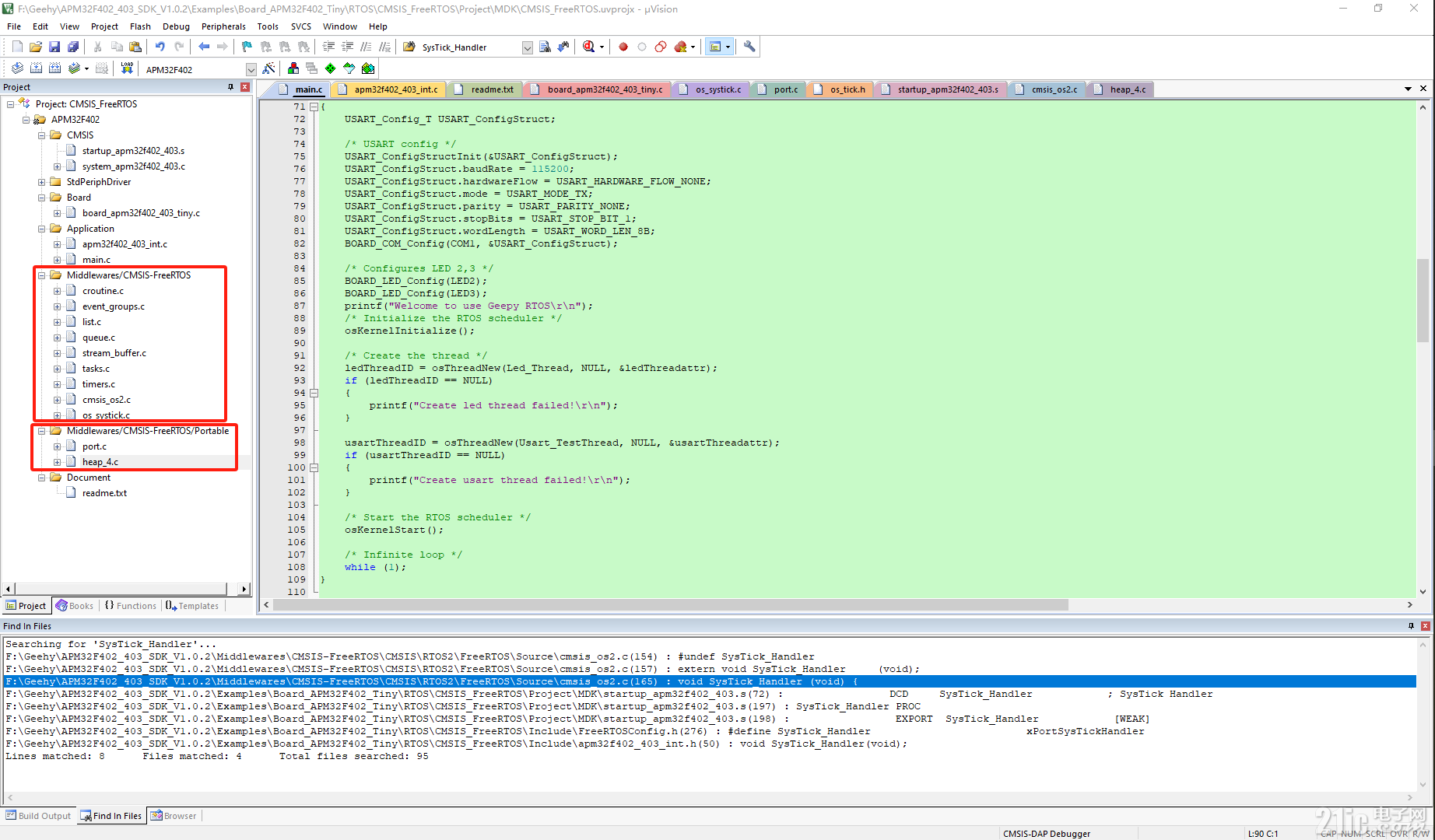Open the Project menu
Screen dimensions: 1435x840
tap(104, 26)
